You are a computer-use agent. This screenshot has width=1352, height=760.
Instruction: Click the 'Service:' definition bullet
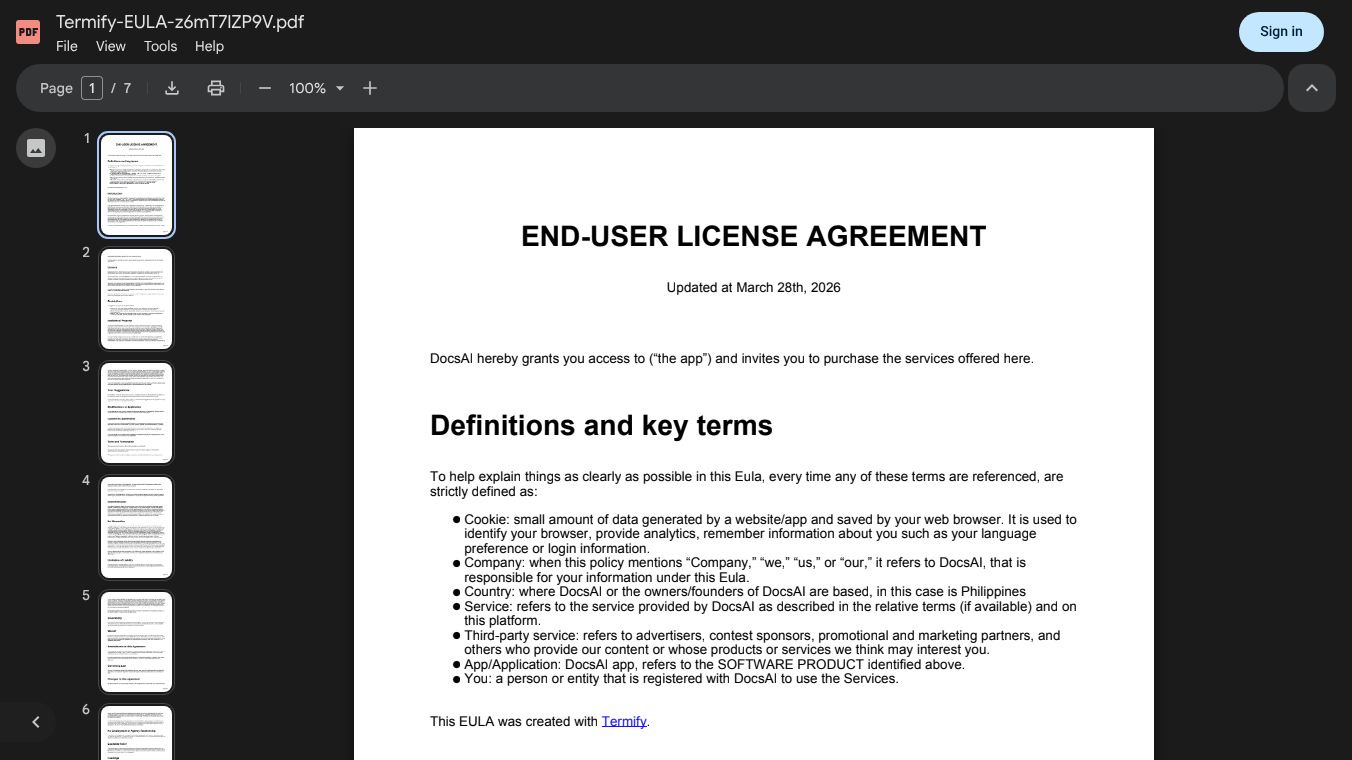coord(764,613)
